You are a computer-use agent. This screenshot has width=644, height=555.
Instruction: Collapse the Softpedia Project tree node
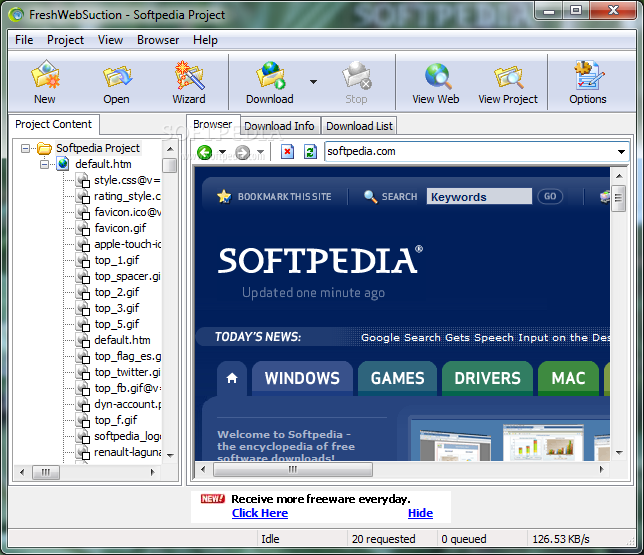coord(25,148)
